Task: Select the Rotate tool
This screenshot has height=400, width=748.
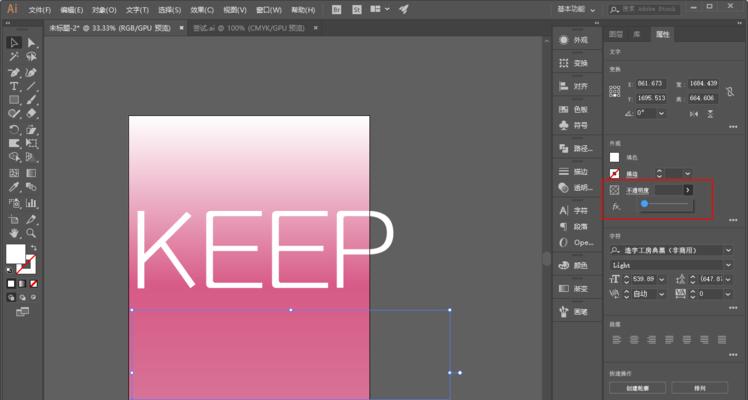Action: pos(14,130)
